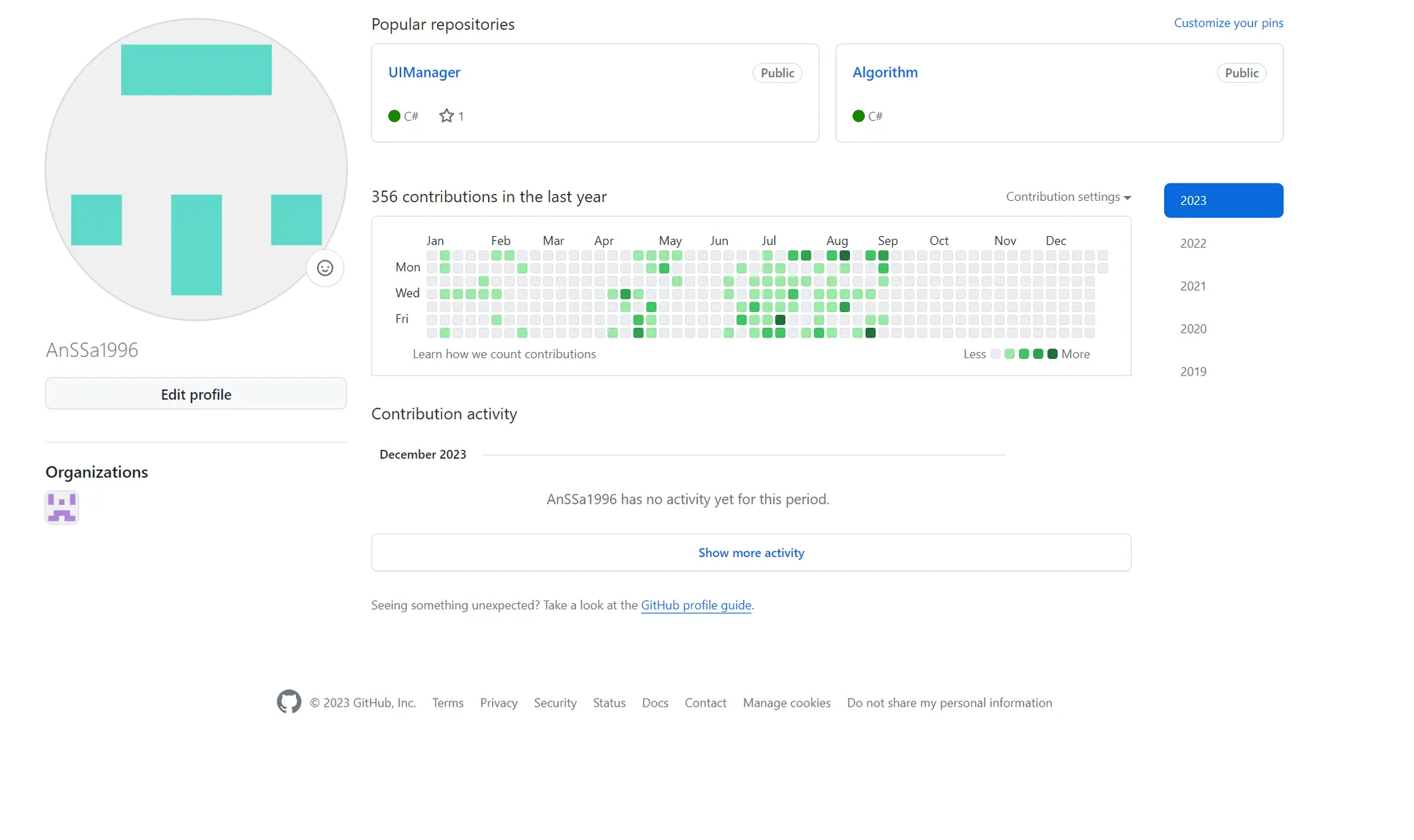Open the purple organization avatar icon
Viewport: 1414px width, 840px height.
click(62, 507)
